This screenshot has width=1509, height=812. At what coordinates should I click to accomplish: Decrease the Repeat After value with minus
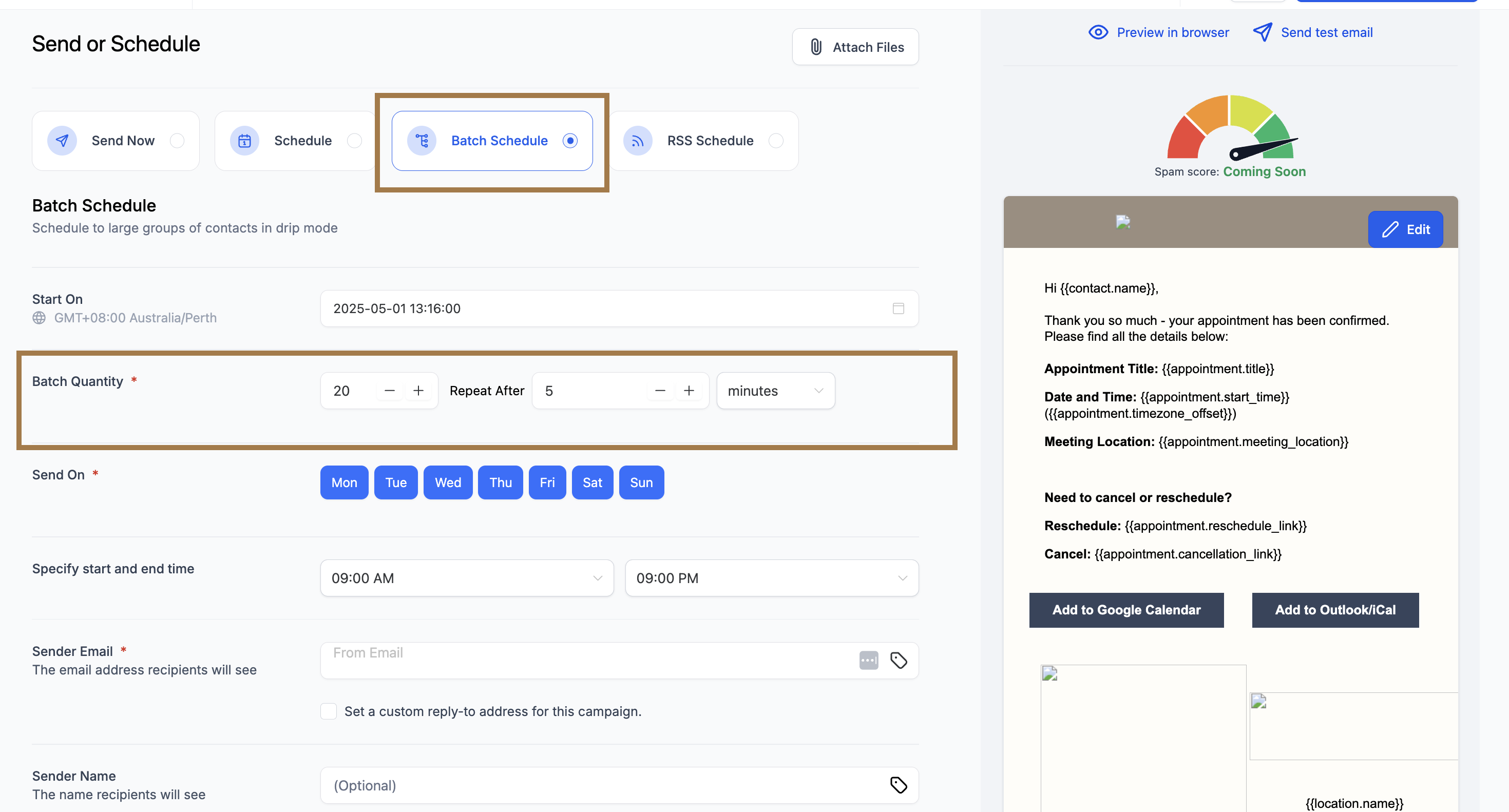[x=660, y=391]
